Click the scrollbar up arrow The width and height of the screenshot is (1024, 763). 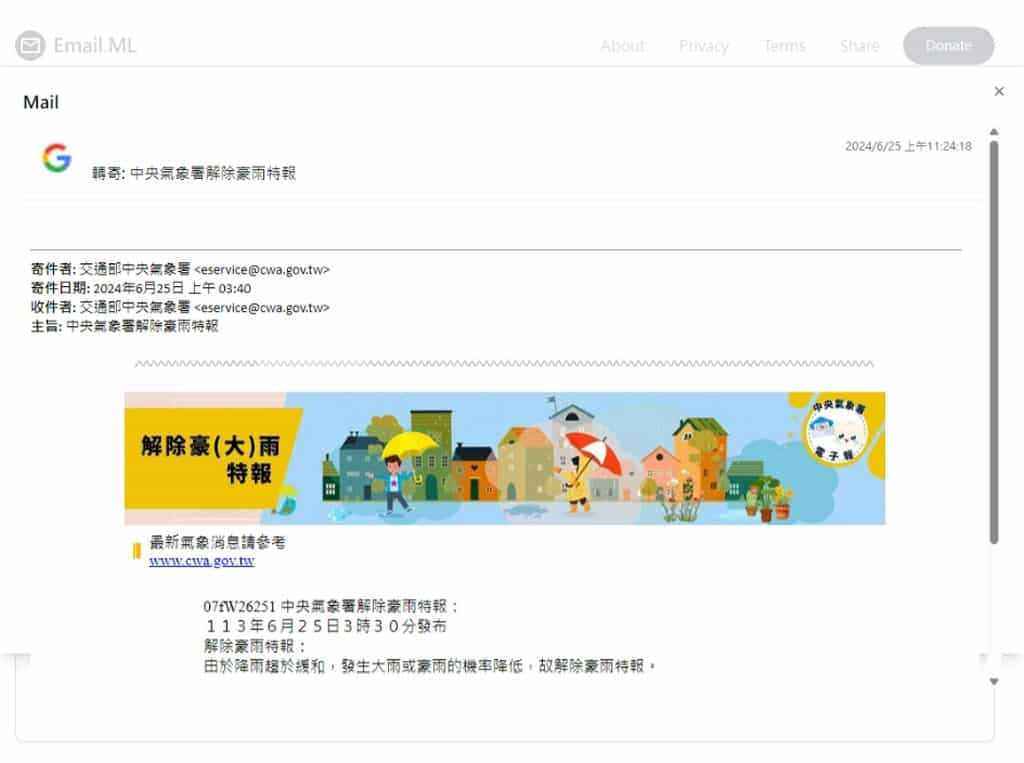tap(994, 132)
